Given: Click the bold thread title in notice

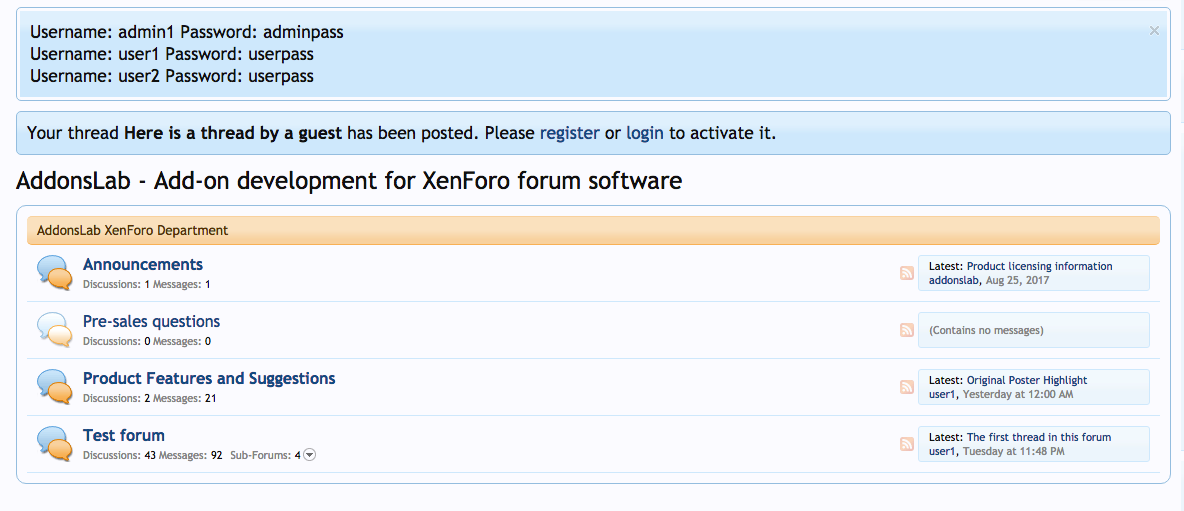Looking at the screenshot, I should click(x=233, y=134).
